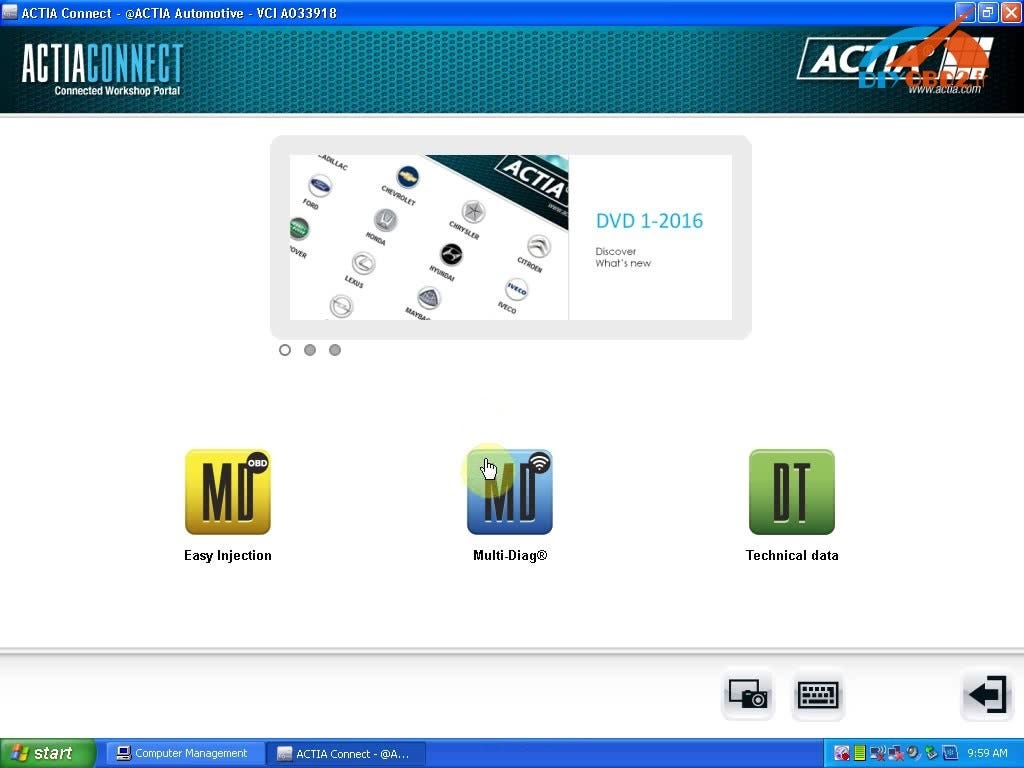
Task: Take a screenshot with the camera icon
Action: (748, 694)
